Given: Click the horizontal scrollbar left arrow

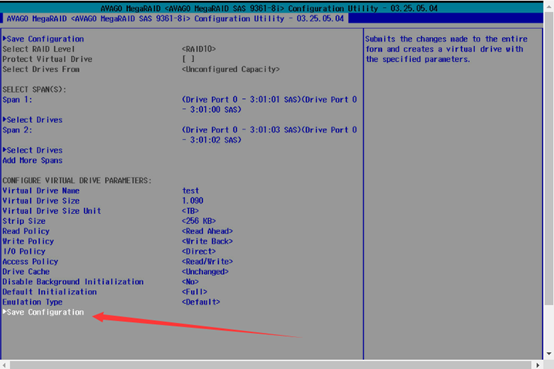Looking at the screenshot, I should point(4,365).
